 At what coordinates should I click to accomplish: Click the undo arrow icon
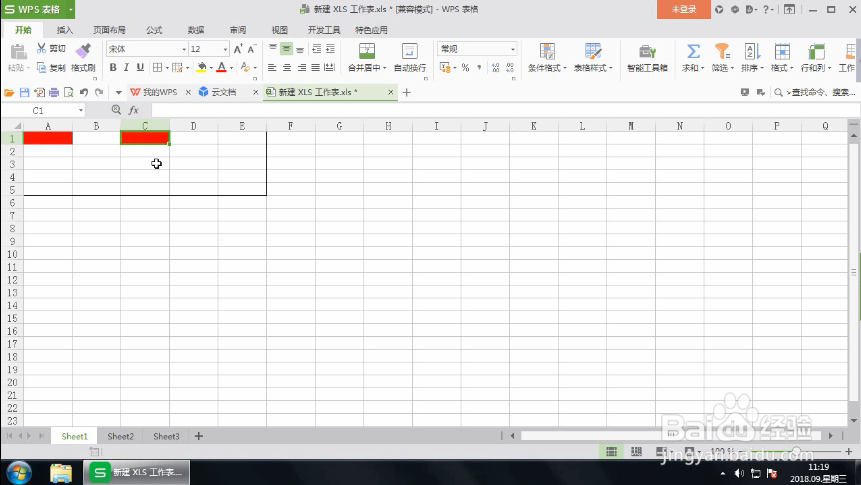pyautogui.click(x=83, y=92)
